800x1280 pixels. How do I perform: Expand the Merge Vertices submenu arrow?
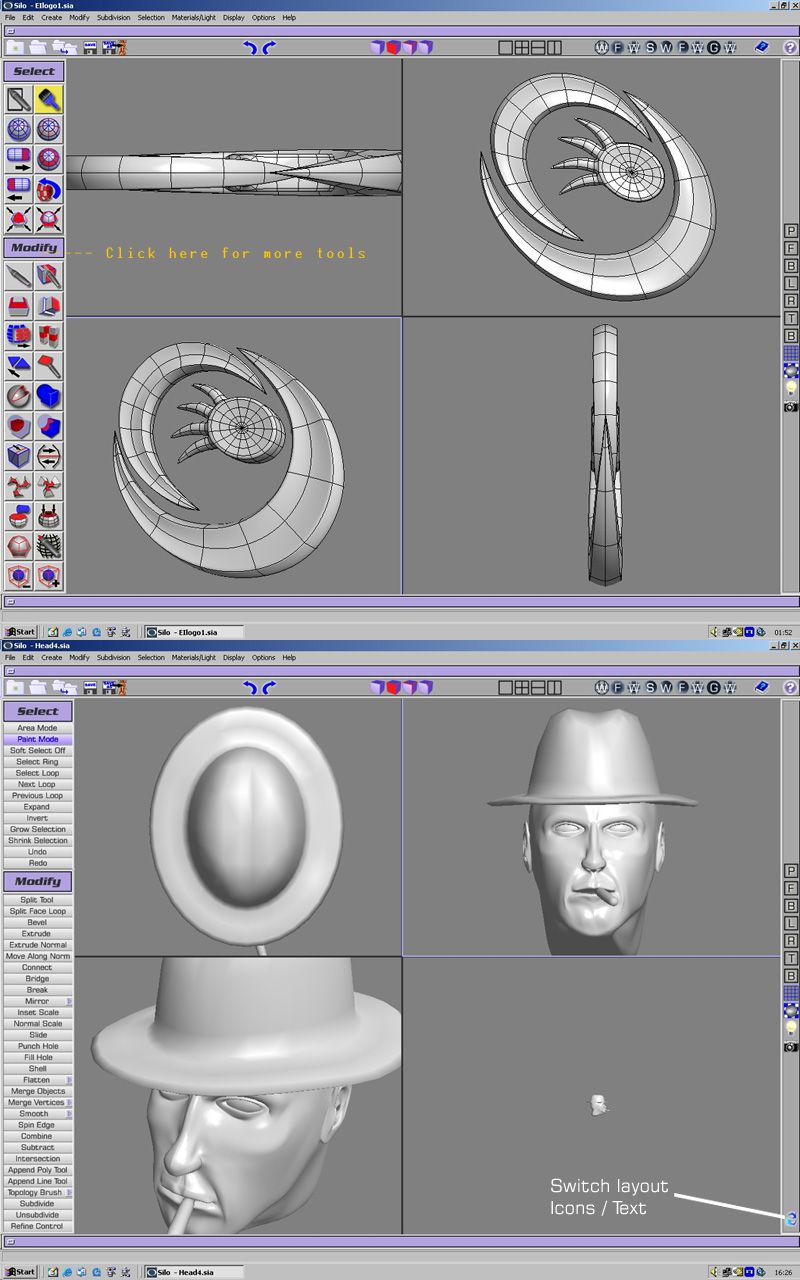[x=69, y=1102]
